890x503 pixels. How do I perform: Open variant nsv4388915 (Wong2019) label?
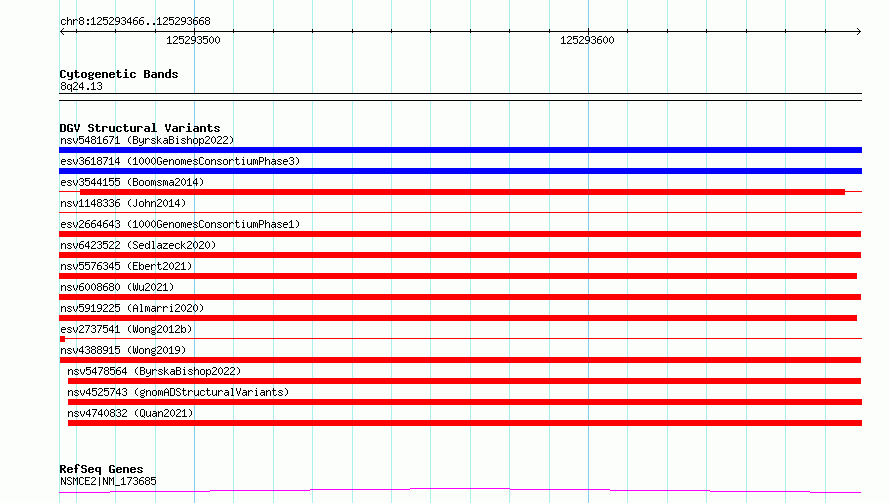tap(123, 350)
